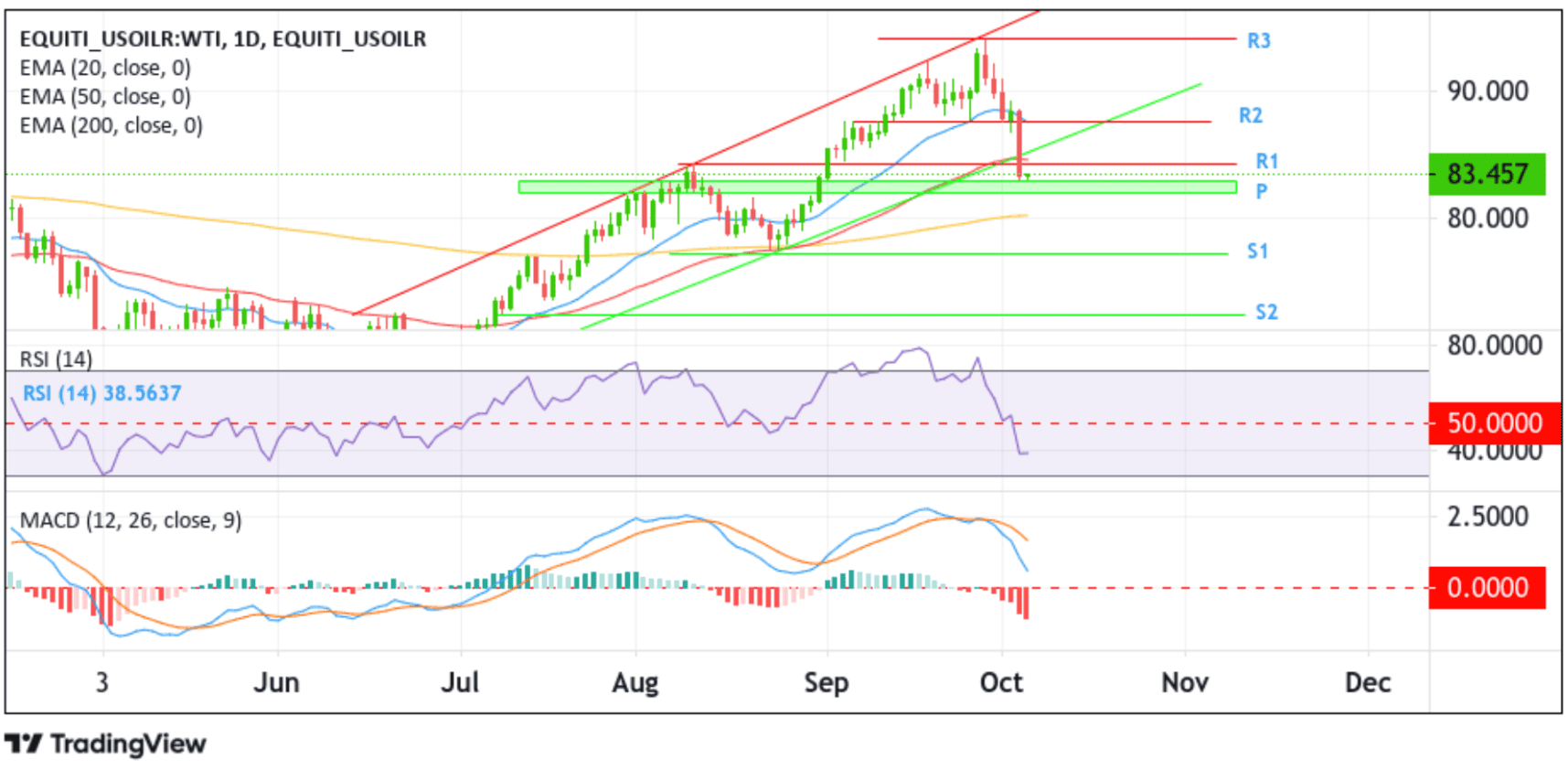Click the RSI (14) 38.5637 value label
This screenshot has height=780, width=1568.
[x=102, y=393]
